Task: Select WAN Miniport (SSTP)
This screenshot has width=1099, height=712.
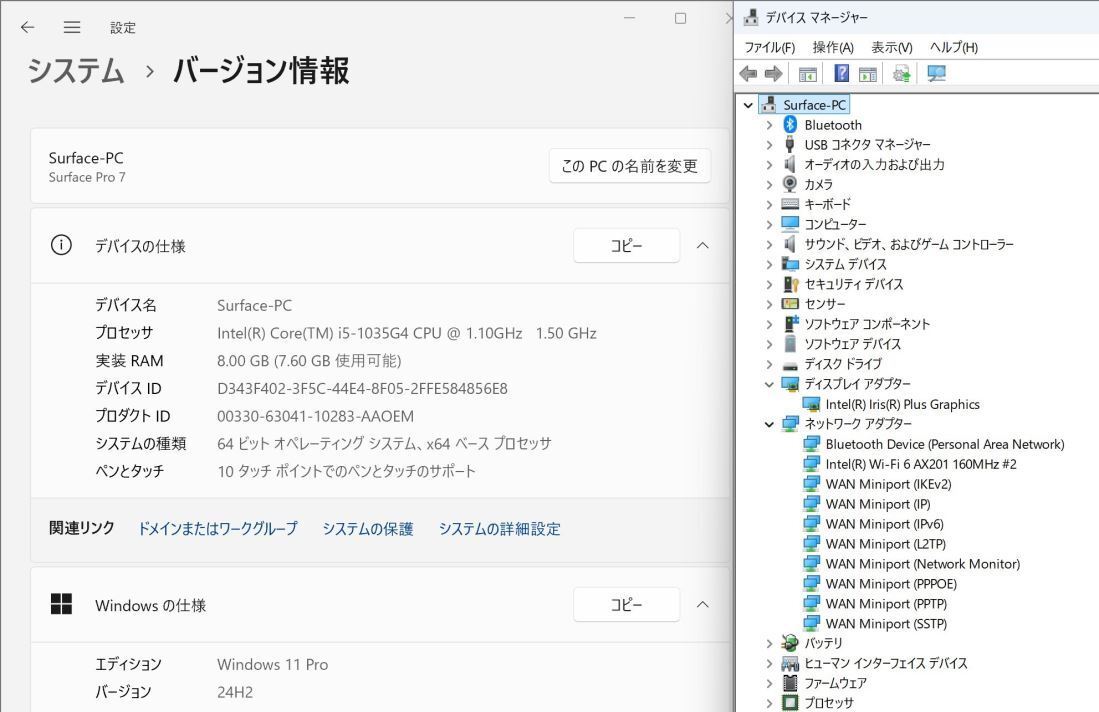Action: pyautogui.click(x=886, y=624)
